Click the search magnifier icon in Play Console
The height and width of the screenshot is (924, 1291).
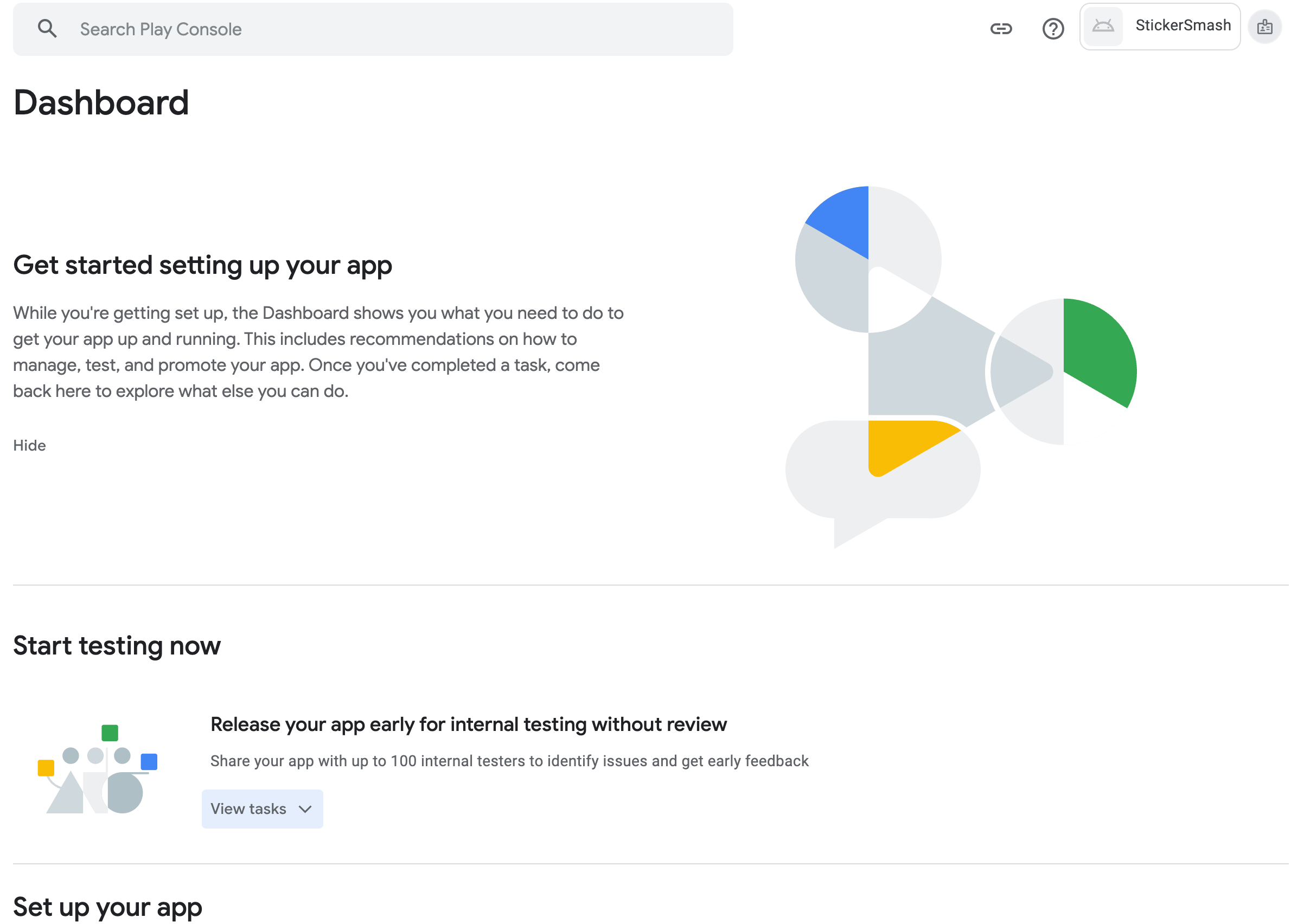[x=48, y=28]
